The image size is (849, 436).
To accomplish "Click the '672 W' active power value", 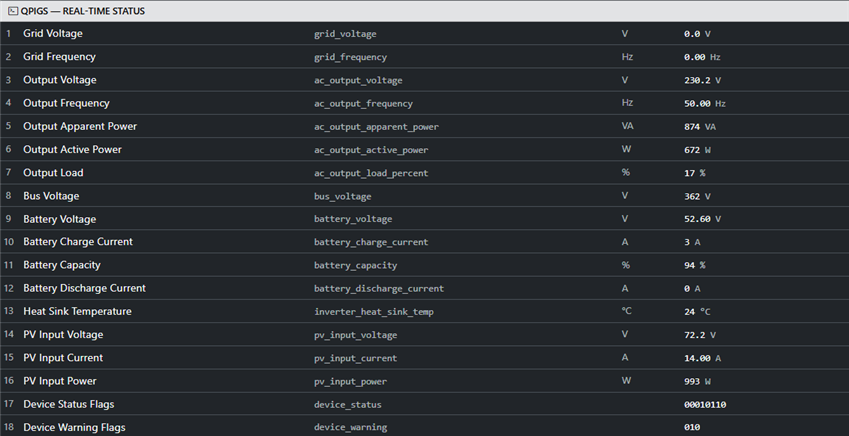I will (x=697, y=150).
